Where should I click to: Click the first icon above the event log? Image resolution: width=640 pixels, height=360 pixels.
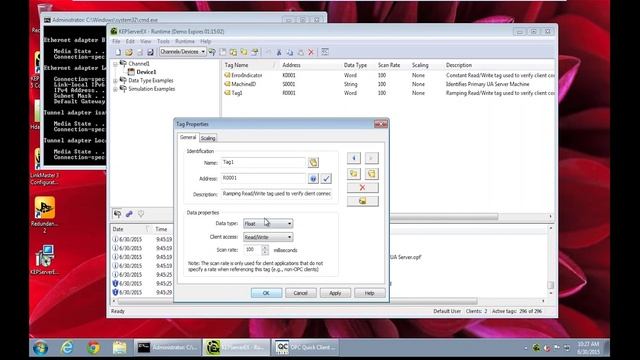118,213
